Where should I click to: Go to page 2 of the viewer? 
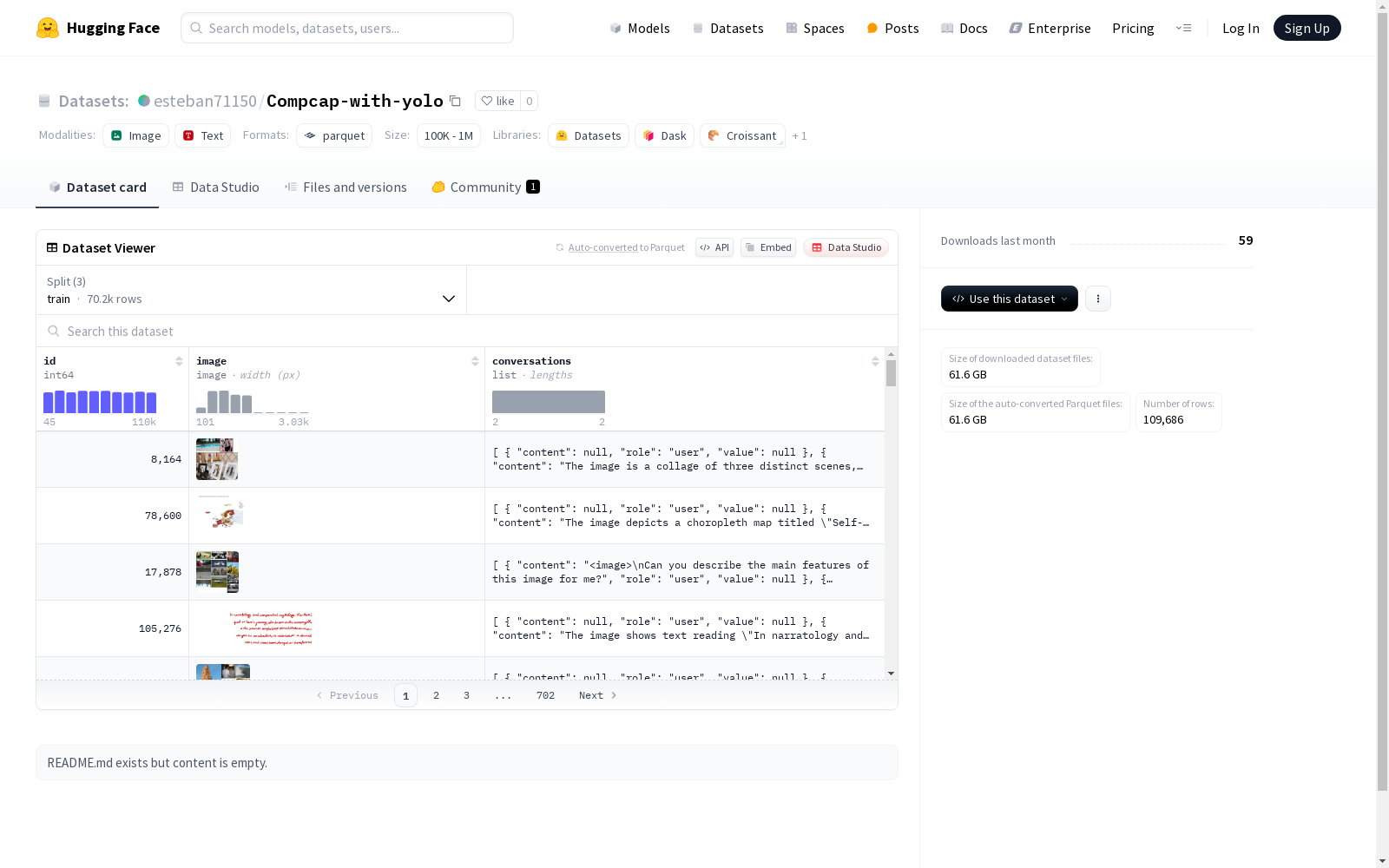(x=436, y=695)
